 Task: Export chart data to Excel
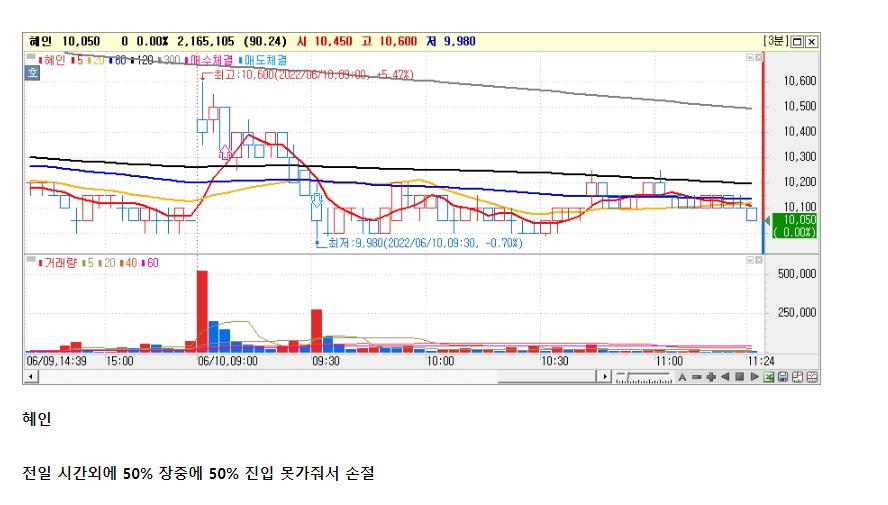(769, 377)
